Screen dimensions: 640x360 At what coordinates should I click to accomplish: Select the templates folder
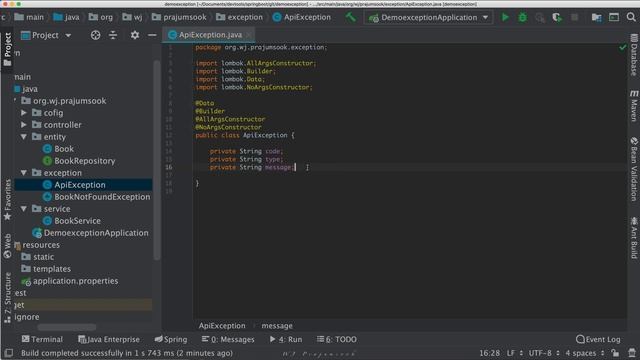point(46,269)
